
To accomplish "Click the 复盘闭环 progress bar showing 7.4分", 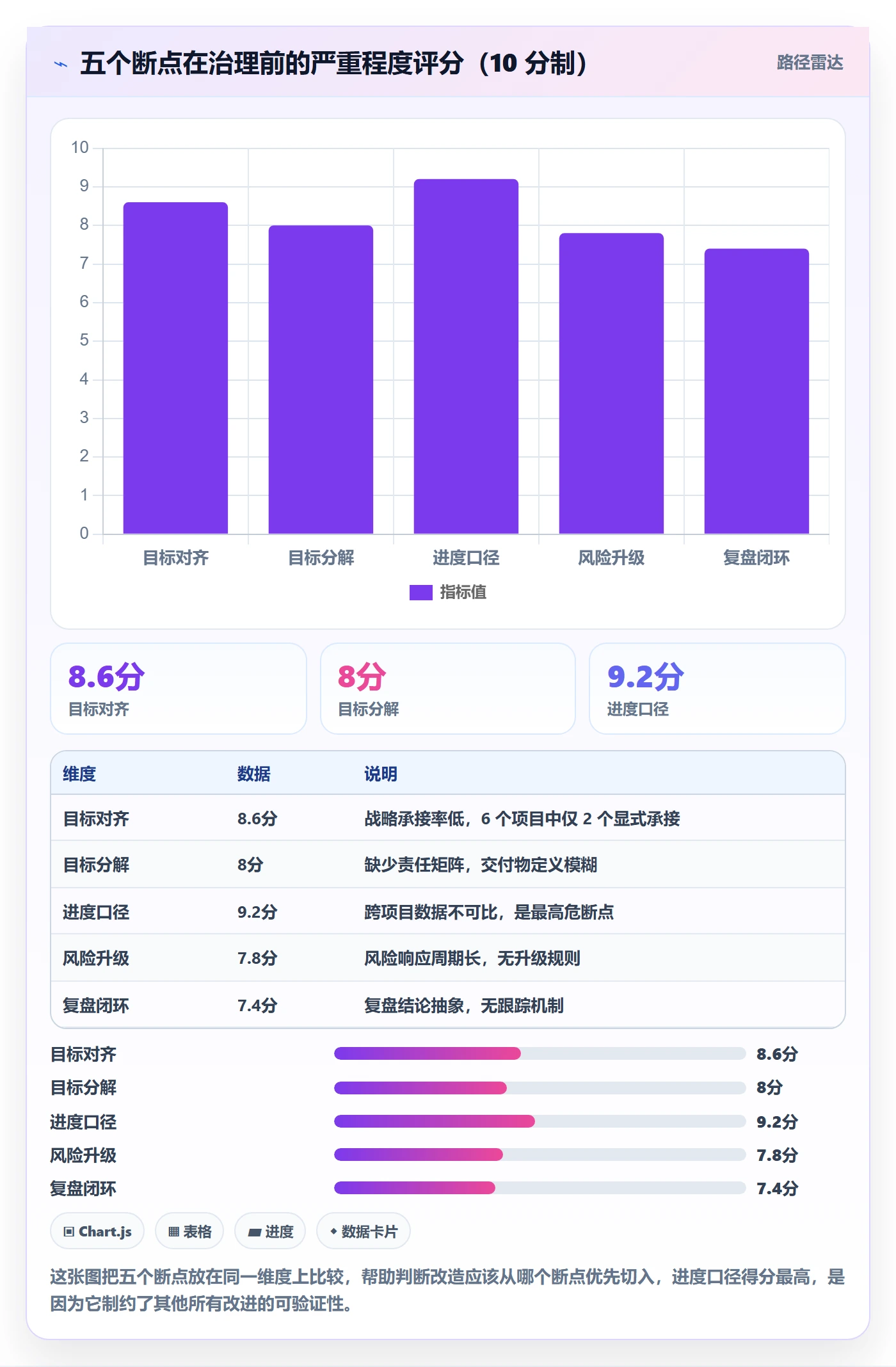I will [x=540, y=1188].
